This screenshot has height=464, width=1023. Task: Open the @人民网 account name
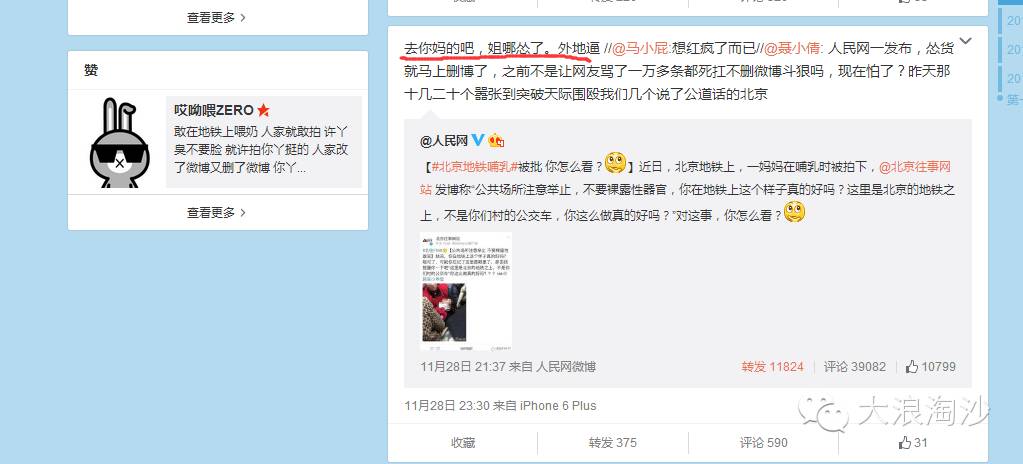point(444,140)
